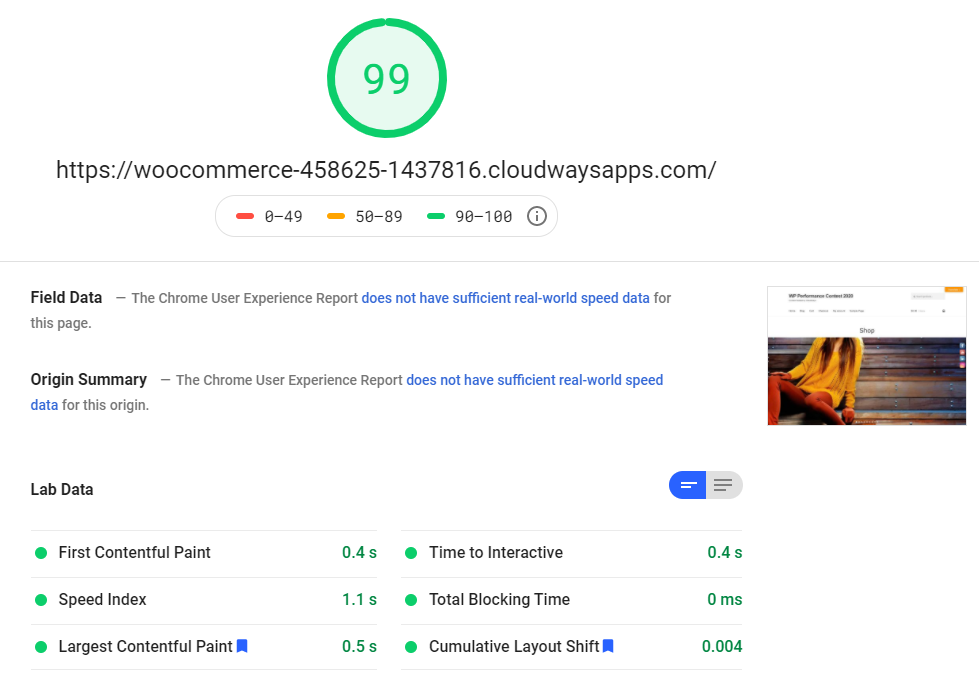
Task: Click the Speed Index label
Action: tap(102, 599)
